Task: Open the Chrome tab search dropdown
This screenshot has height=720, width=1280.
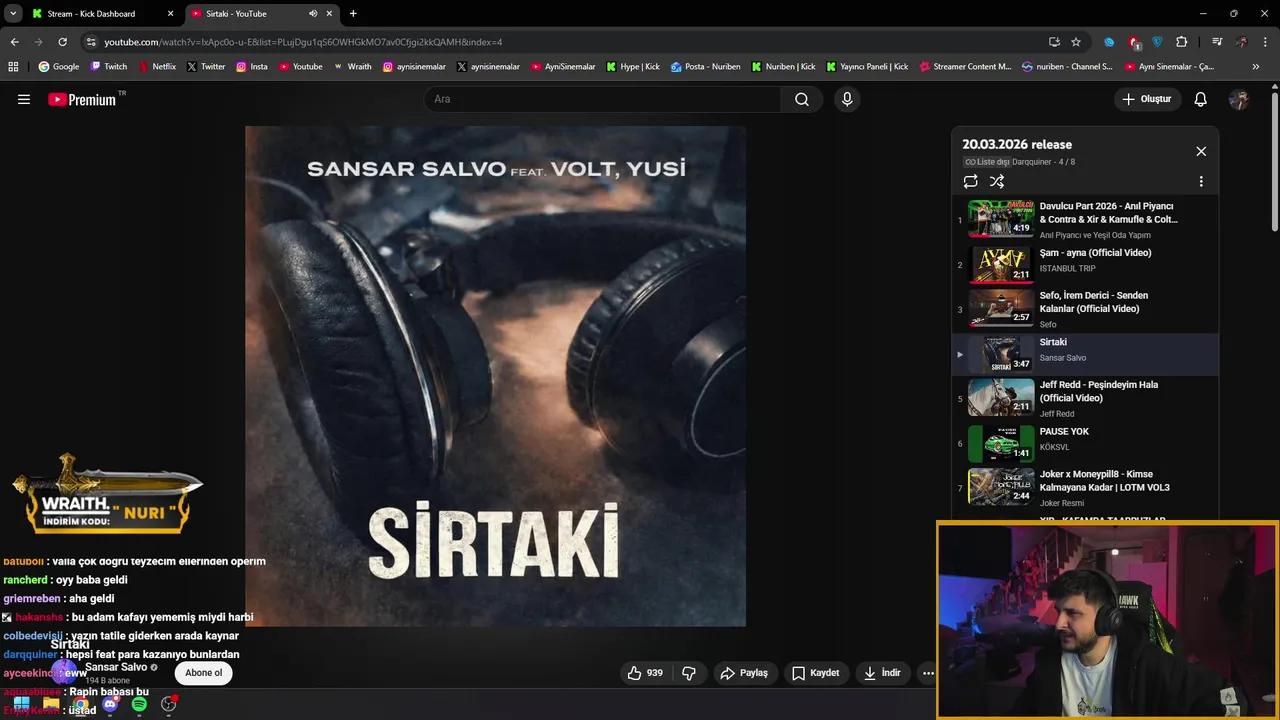Action: [x=13, y=14]
